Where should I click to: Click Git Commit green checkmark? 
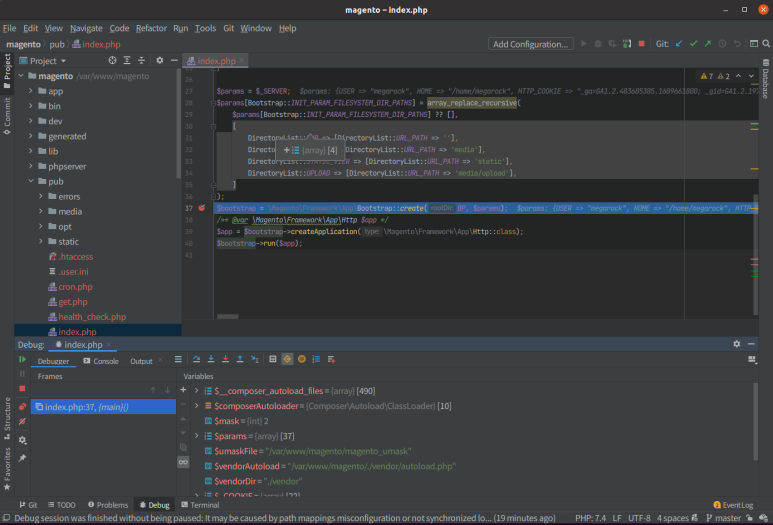click(x=694, y=44)
